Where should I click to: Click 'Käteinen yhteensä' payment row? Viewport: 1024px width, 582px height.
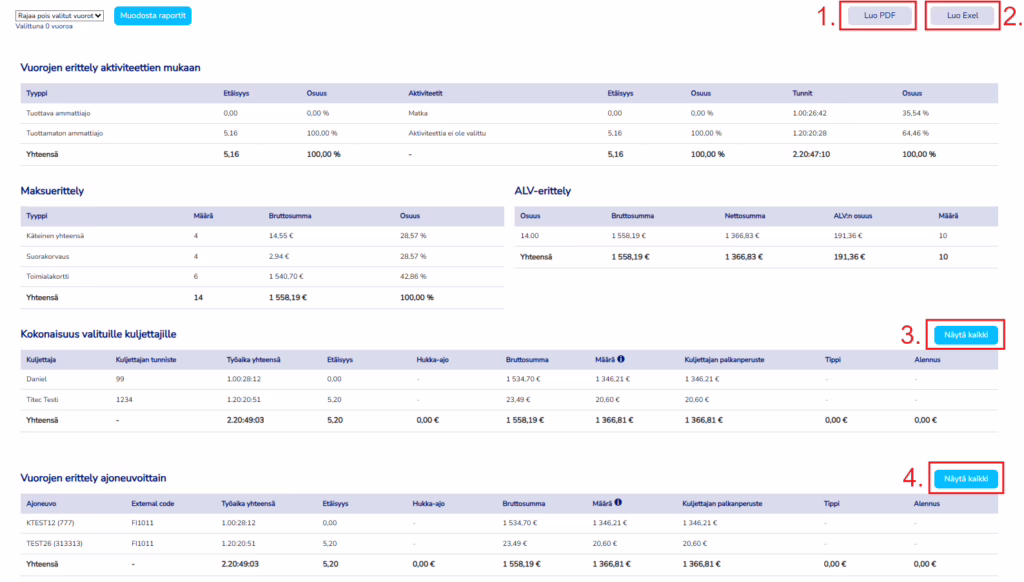point(57,234)
